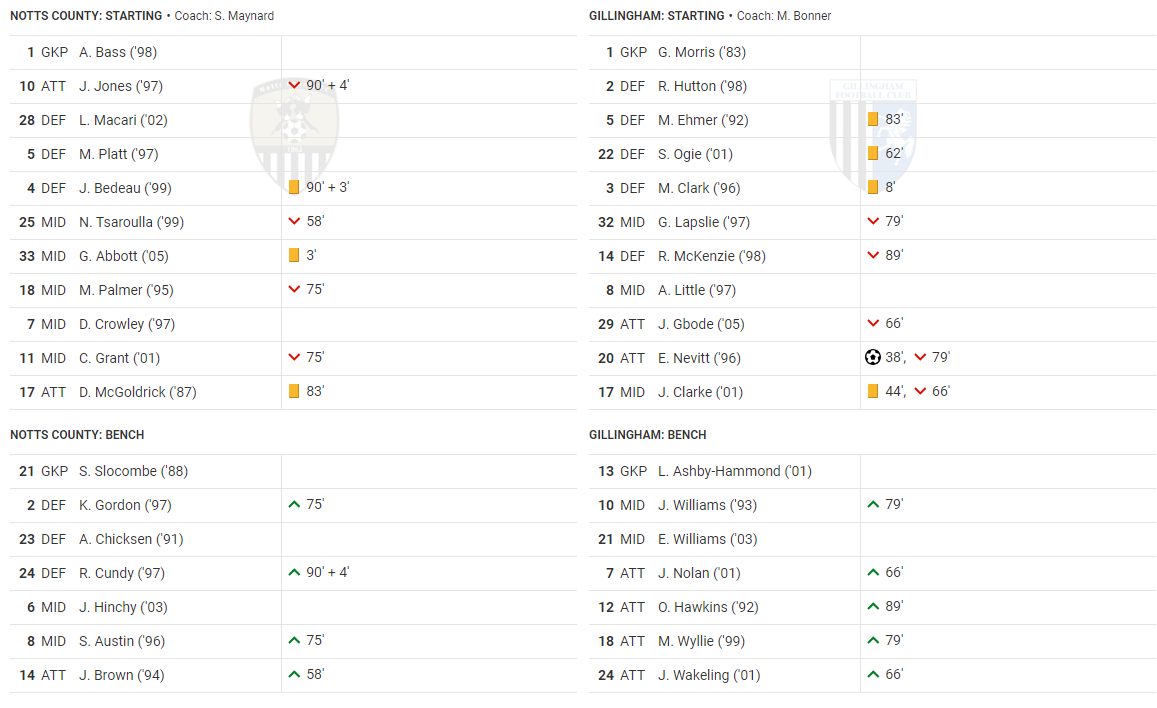The width and height of the screenshot is (1157, 708).
Task: Click the red substitution arrow for N. Tsaroulla
Action: coord(294,221)
